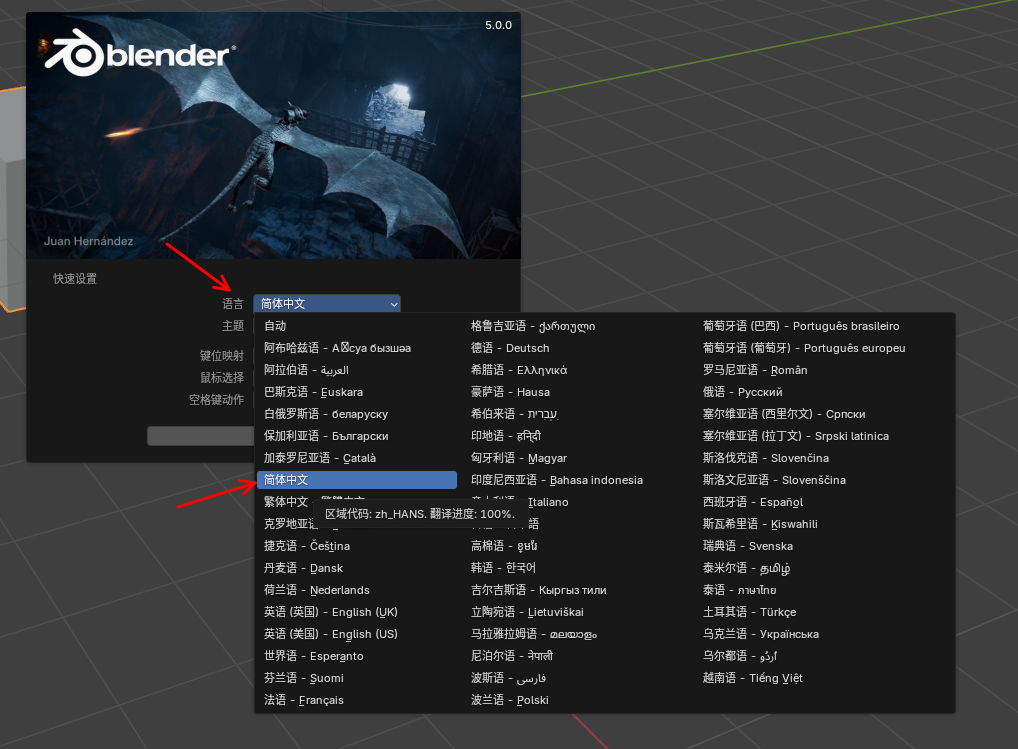
Task: Select 泰语 from the language list
Action: [825, 590]
